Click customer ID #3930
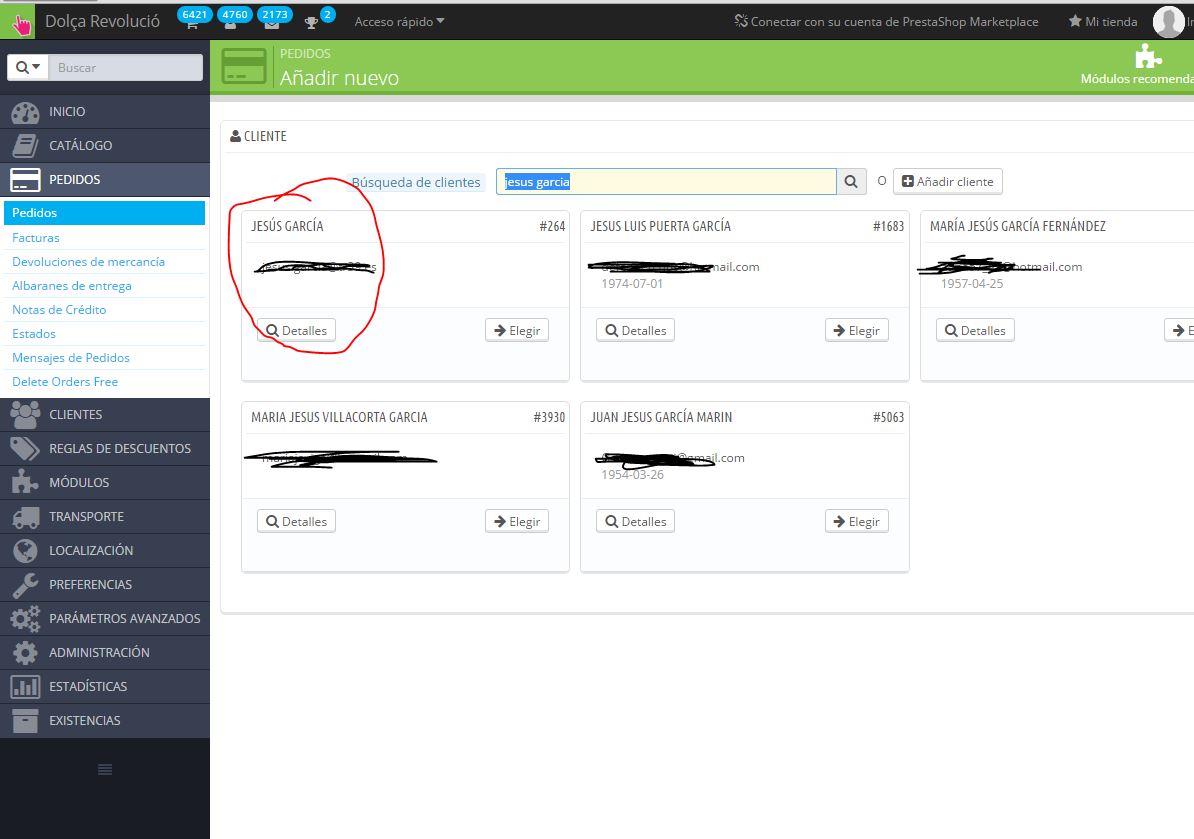 click(x=549, y=417)
